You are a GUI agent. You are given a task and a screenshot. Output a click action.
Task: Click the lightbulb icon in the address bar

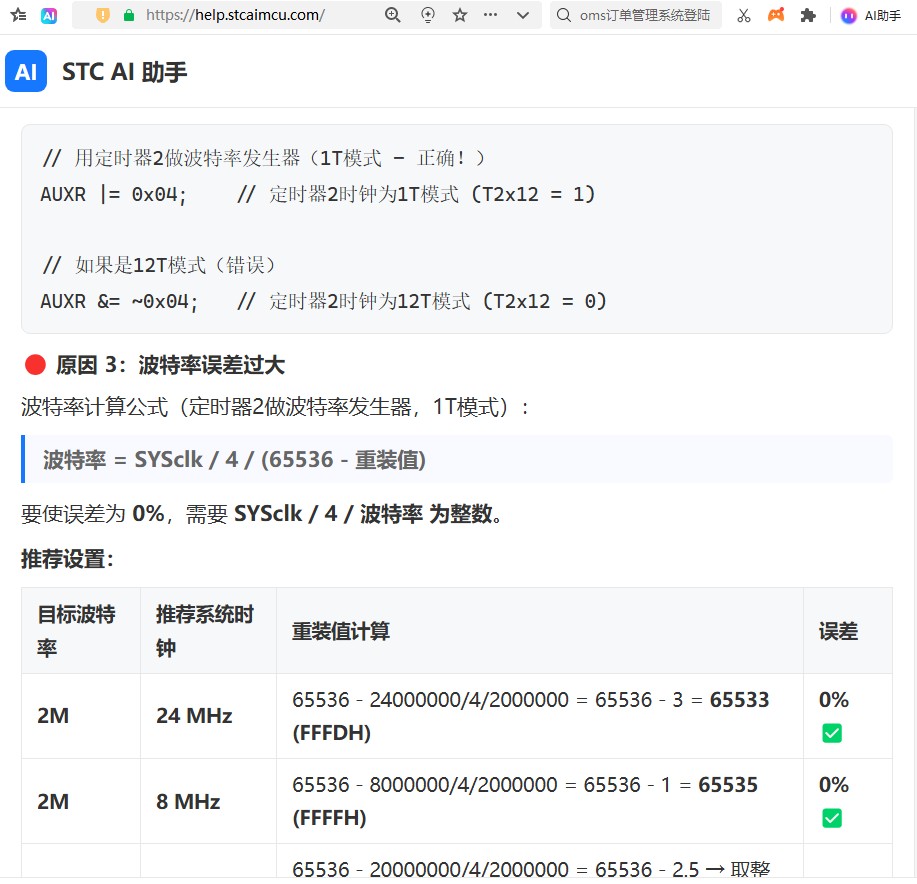pyautogui.click(x=428, y=15)
